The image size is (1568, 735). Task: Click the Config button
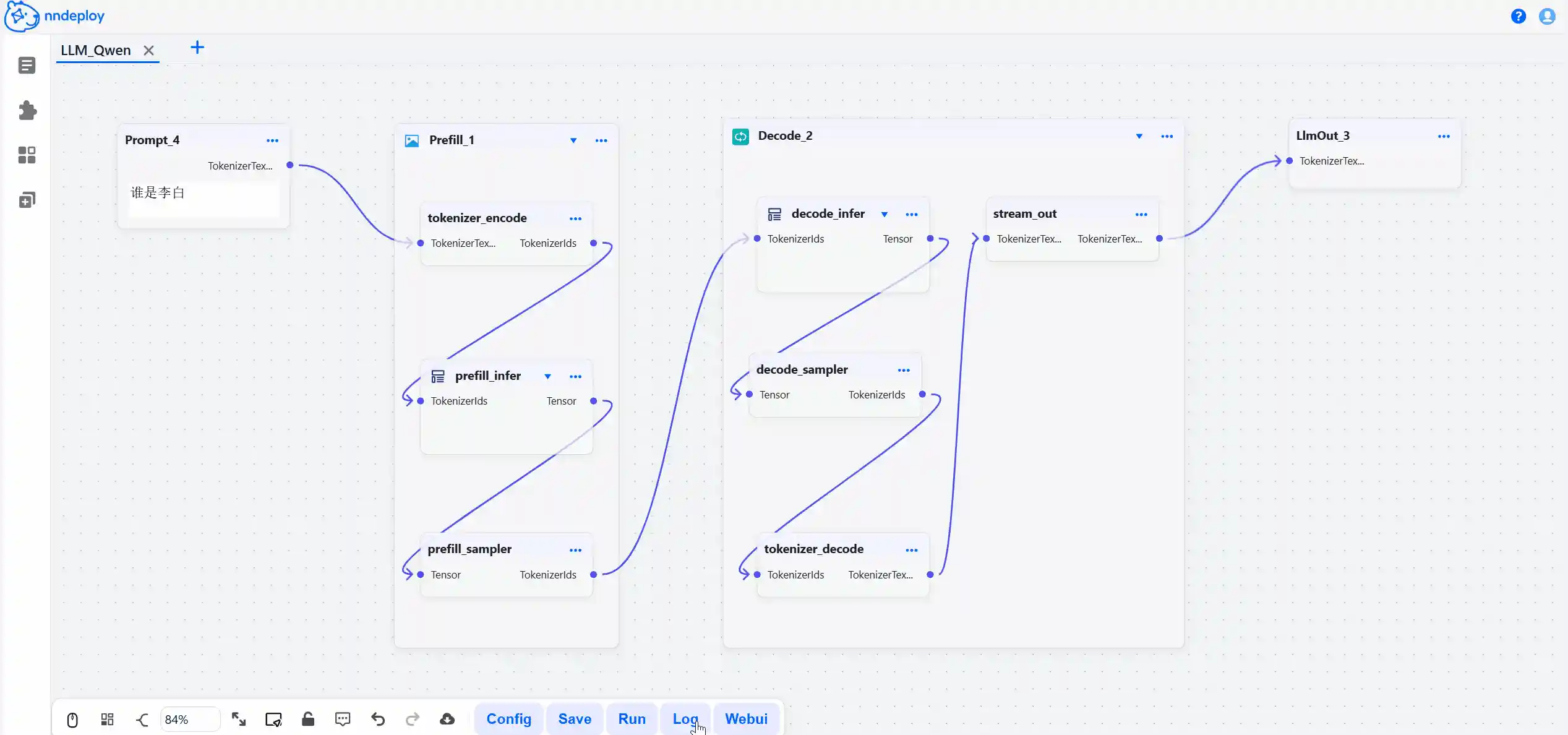[508, 719]
